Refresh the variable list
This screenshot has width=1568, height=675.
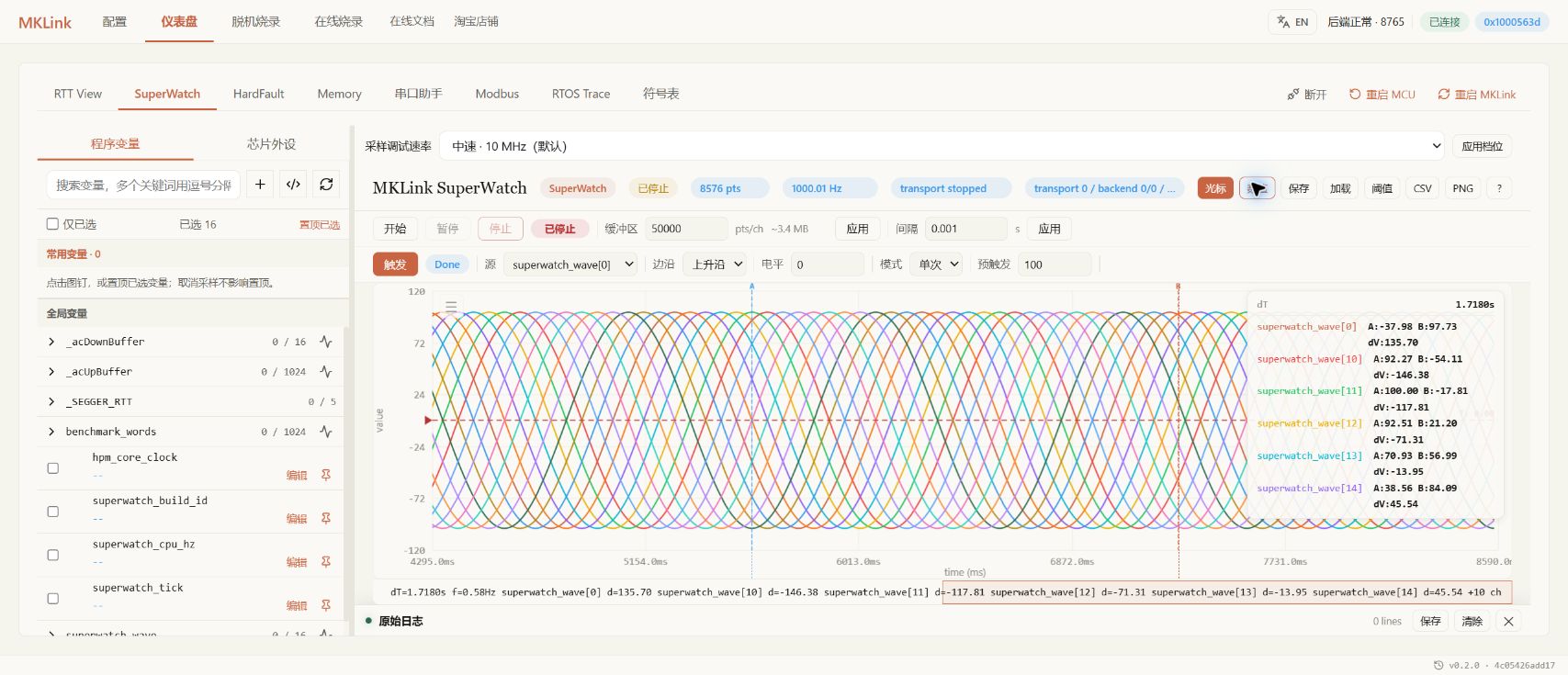pos(326,185)
